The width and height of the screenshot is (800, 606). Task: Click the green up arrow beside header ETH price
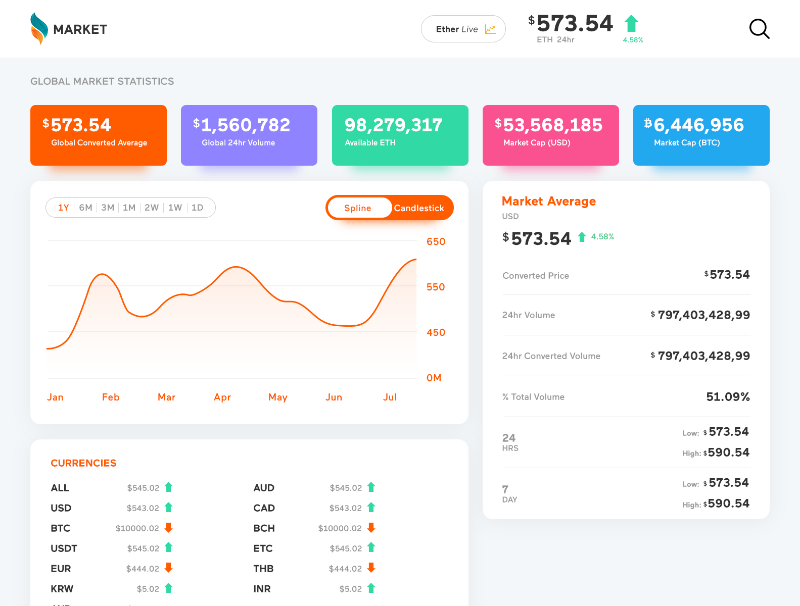(x=631, y=24)
